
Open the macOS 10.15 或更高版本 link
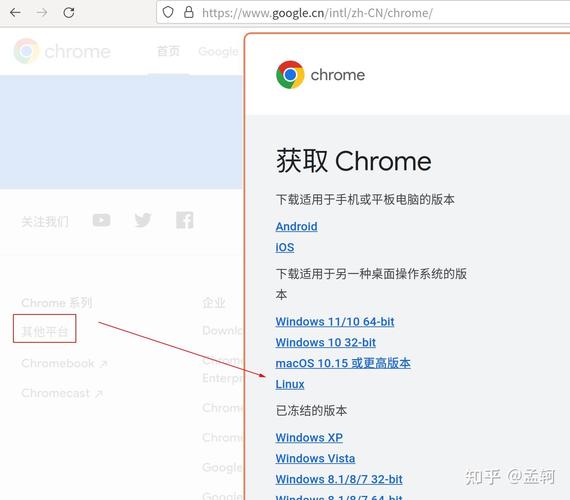coord(343,363)
